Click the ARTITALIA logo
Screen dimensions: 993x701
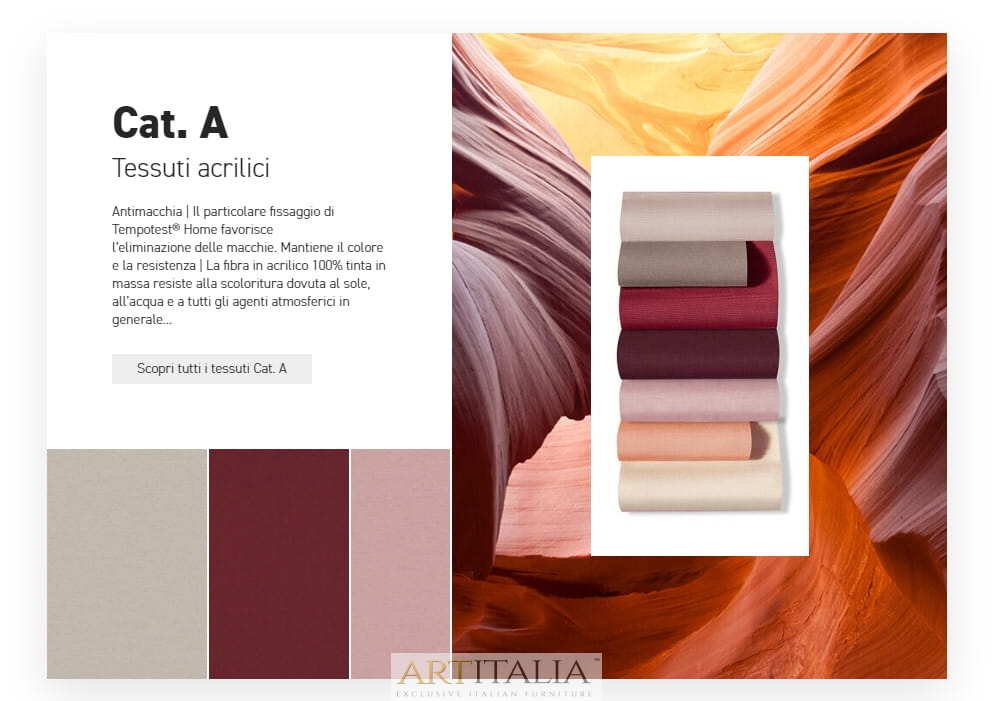[495, 671]
